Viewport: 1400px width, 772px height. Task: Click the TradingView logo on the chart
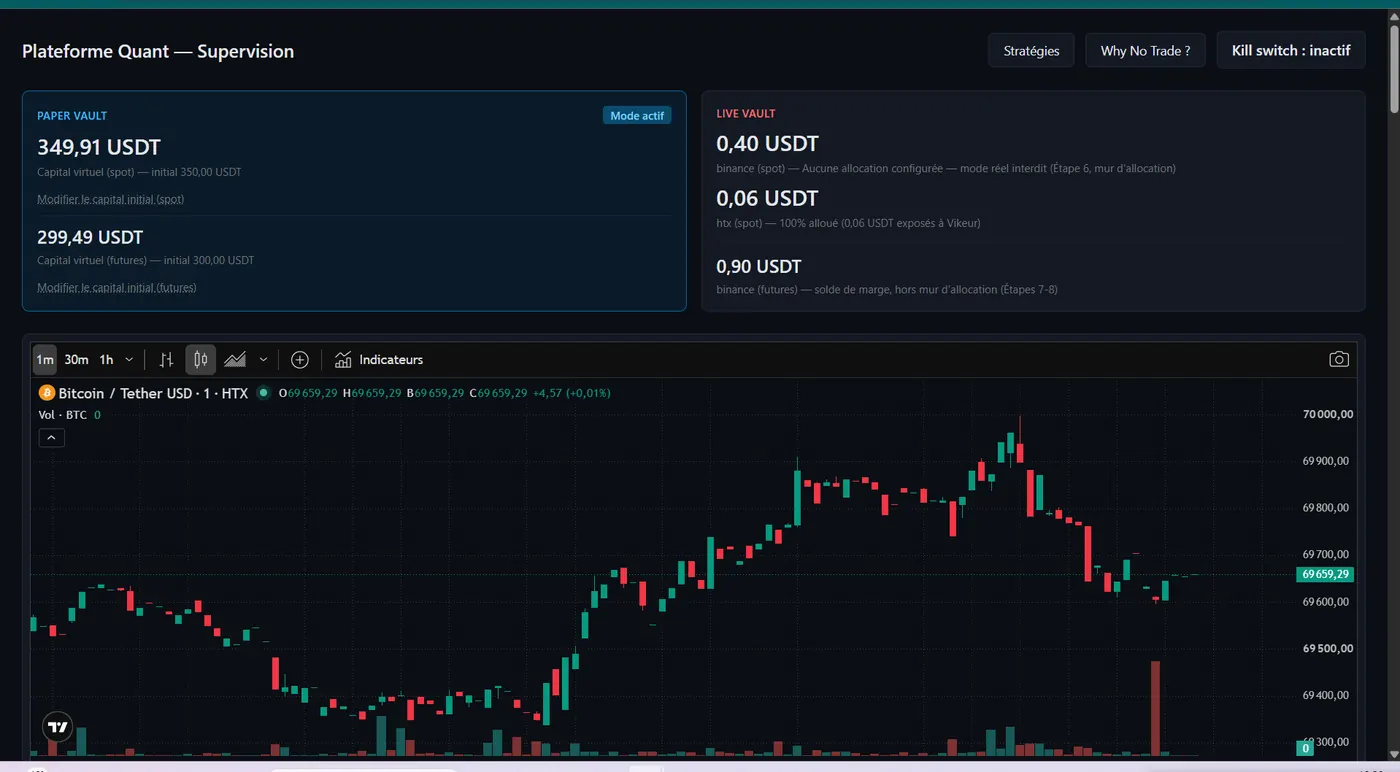[x=58, y=728]
